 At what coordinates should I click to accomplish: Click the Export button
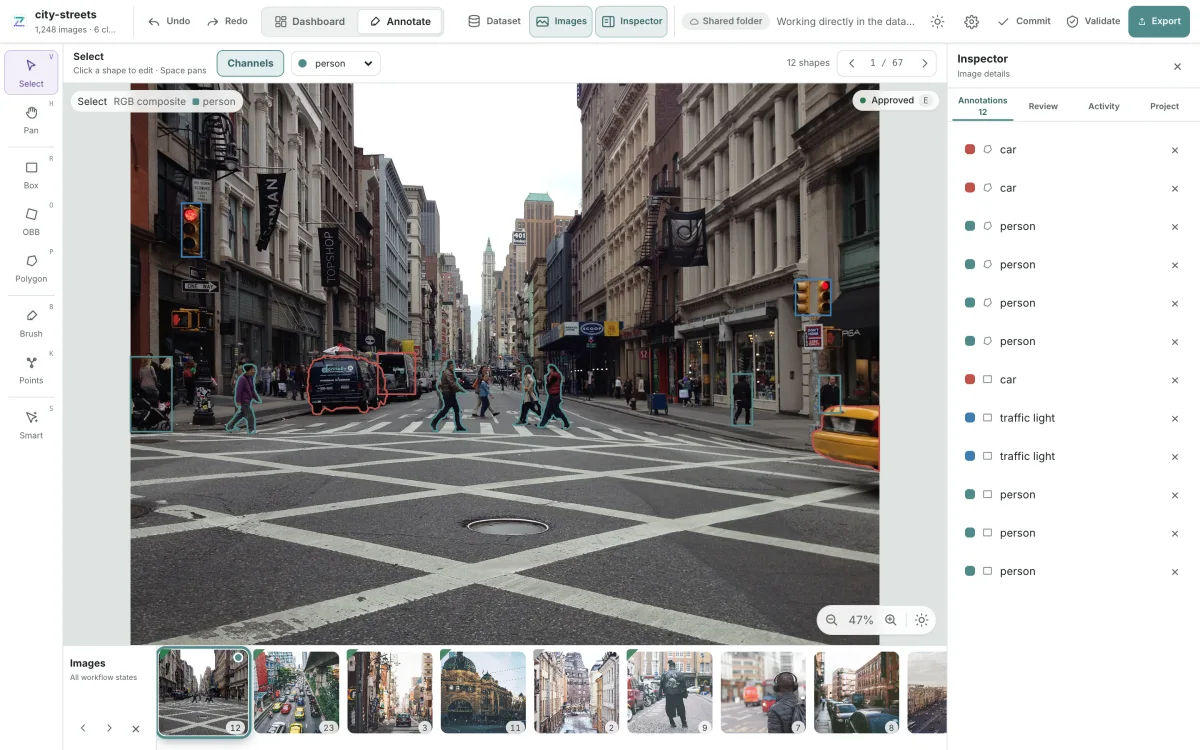tap(1159, 21)
